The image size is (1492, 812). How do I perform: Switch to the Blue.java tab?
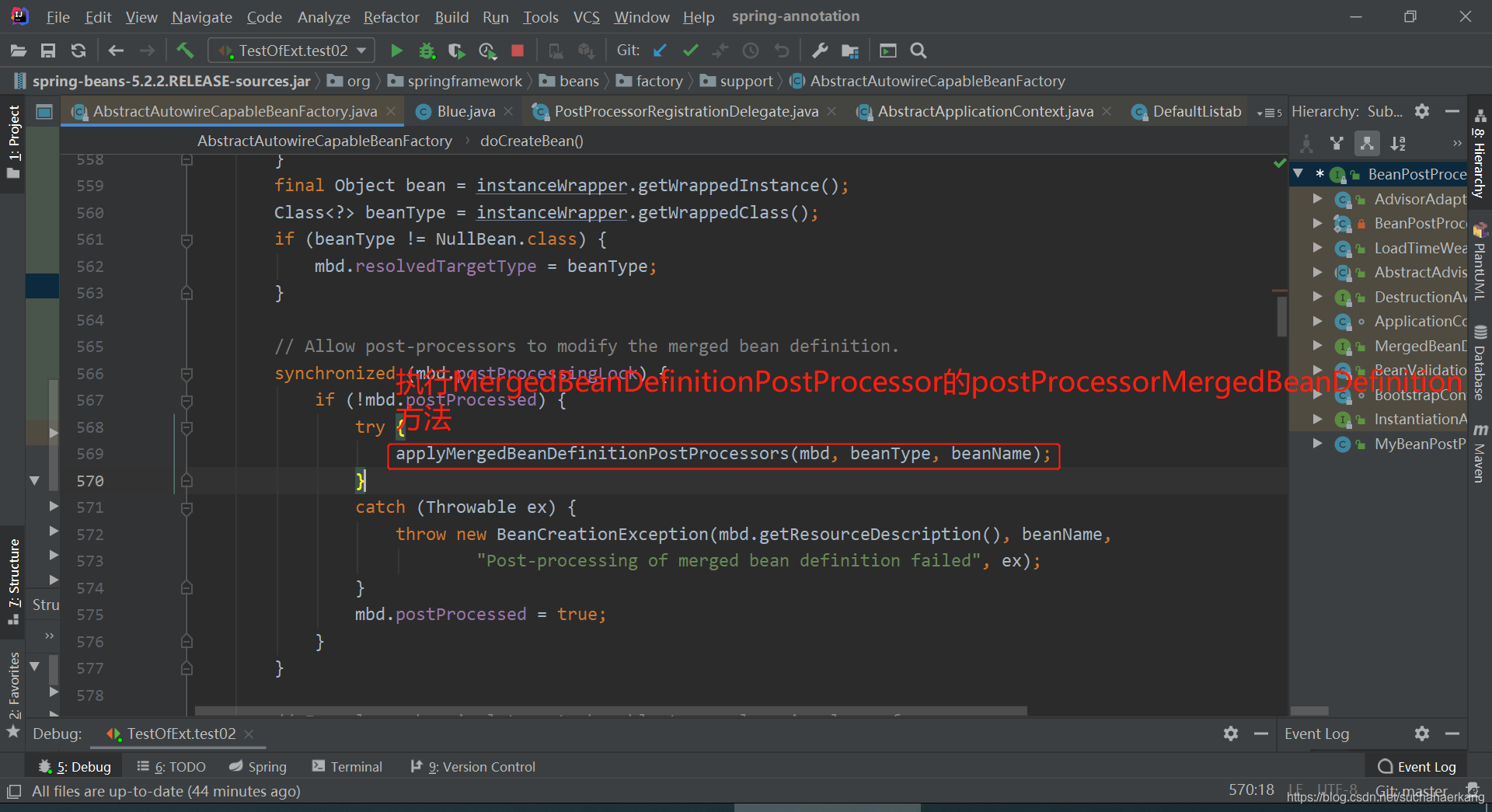pos(465,111)
